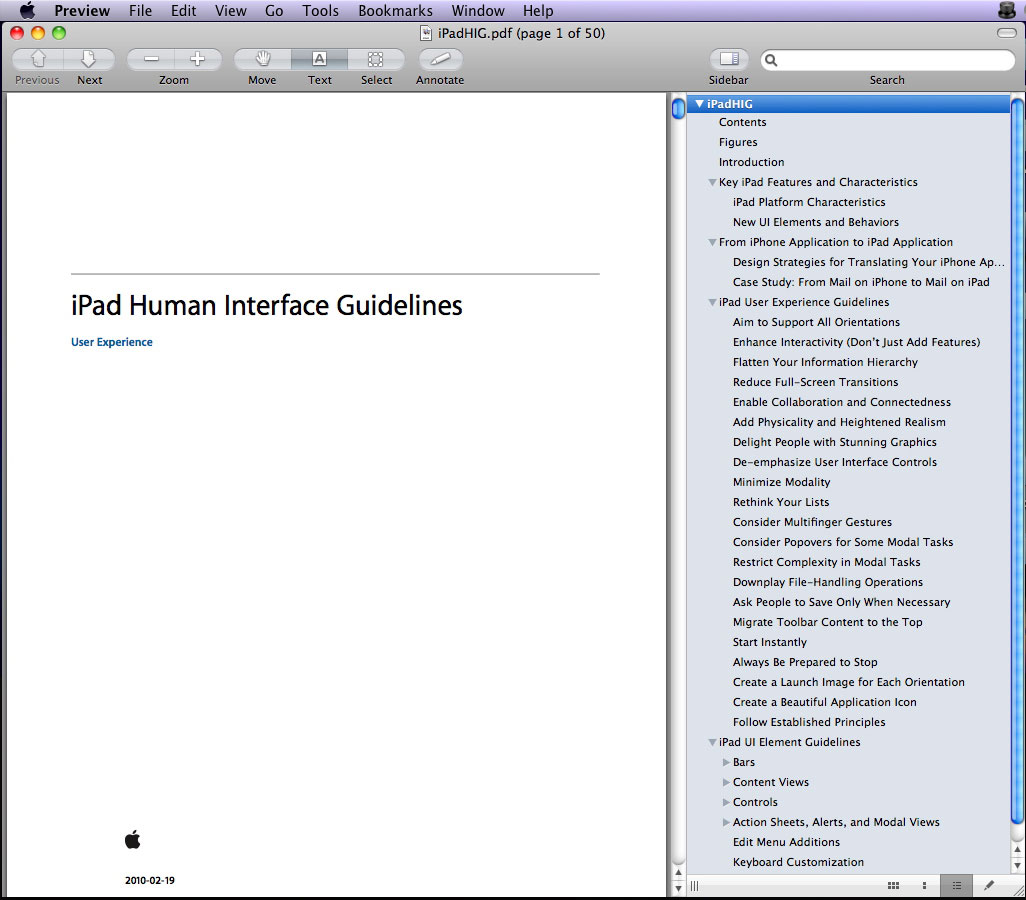This screenshot has width=1026, height=900.
Task: Expand the Controls outline item
Action: click(726, 802)
